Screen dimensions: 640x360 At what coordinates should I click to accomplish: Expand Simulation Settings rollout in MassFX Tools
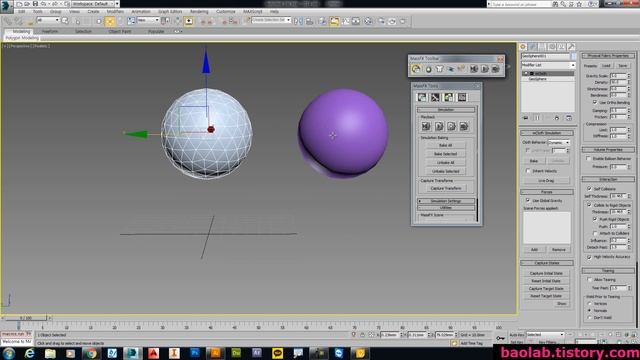tap(446, 201)
